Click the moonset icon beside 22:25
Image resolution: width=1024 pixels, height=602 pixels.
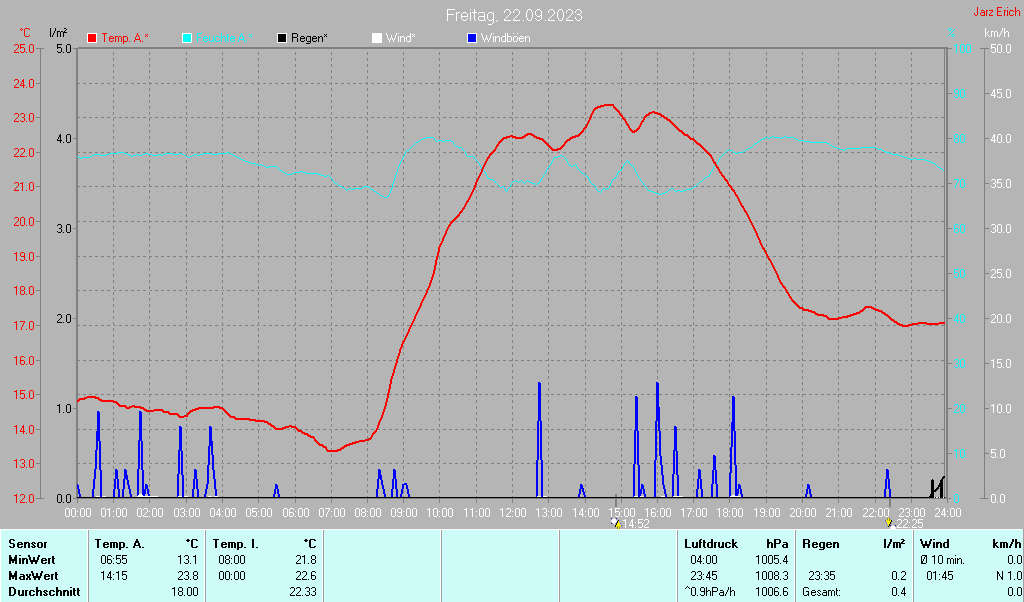point(889,523)
